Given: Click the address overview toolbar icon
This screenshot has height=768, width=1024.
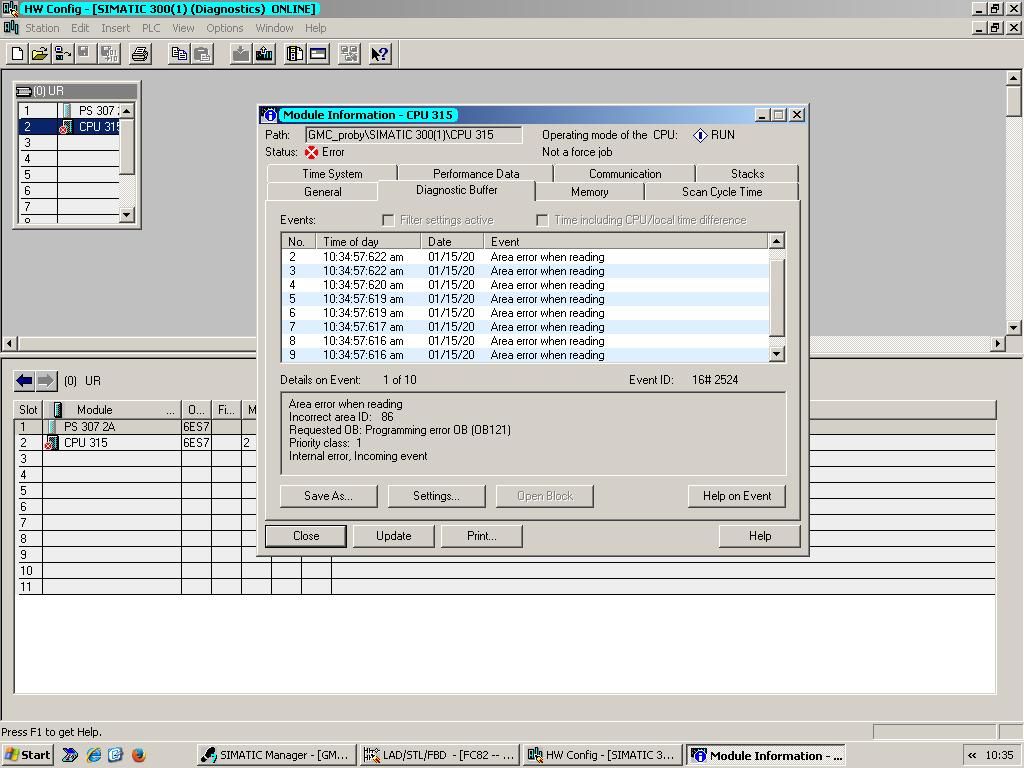Looking at the screenshot, I should tap(318, 54).
